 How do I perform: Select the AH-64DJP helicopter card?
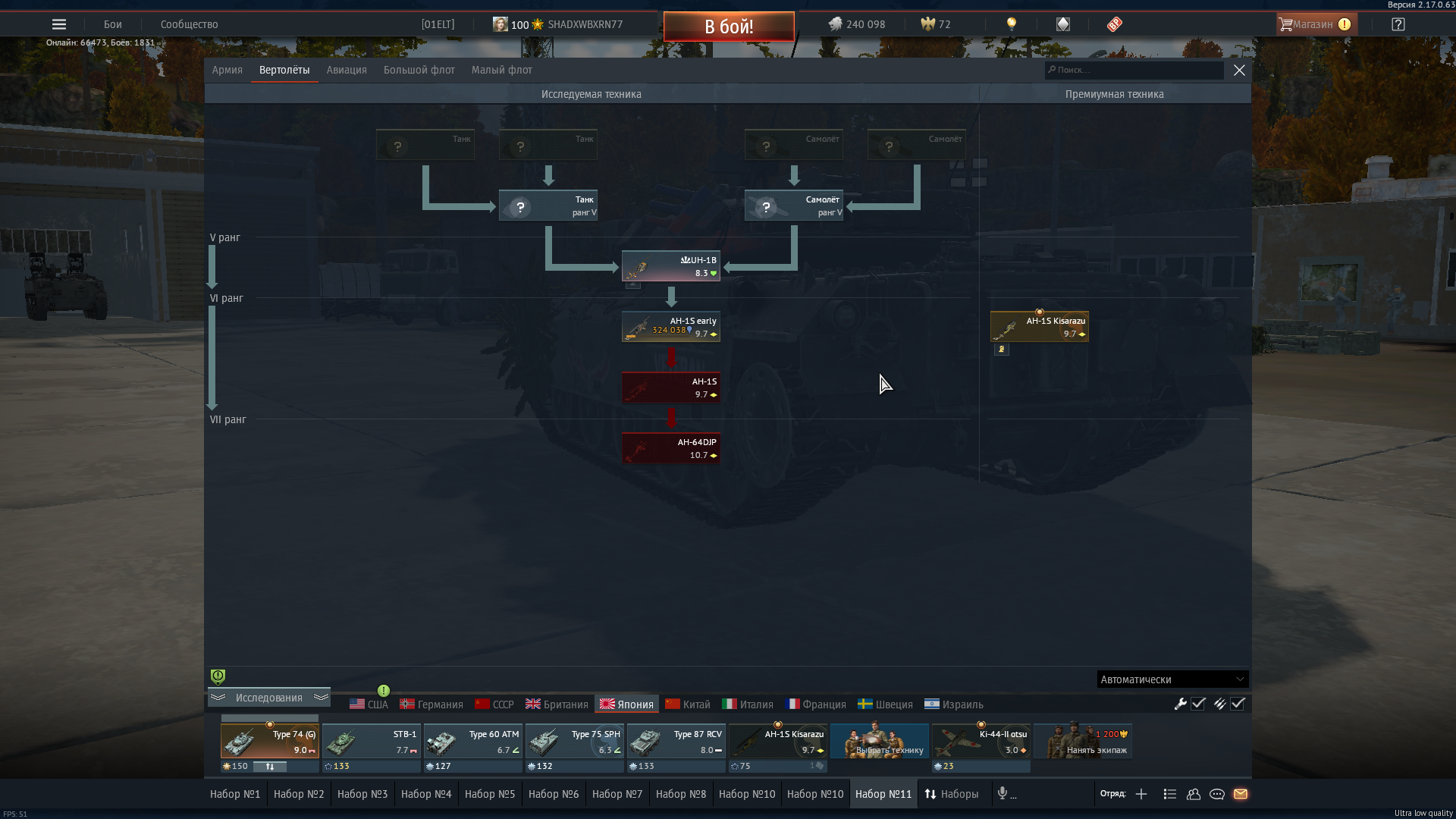coord(671,448)
